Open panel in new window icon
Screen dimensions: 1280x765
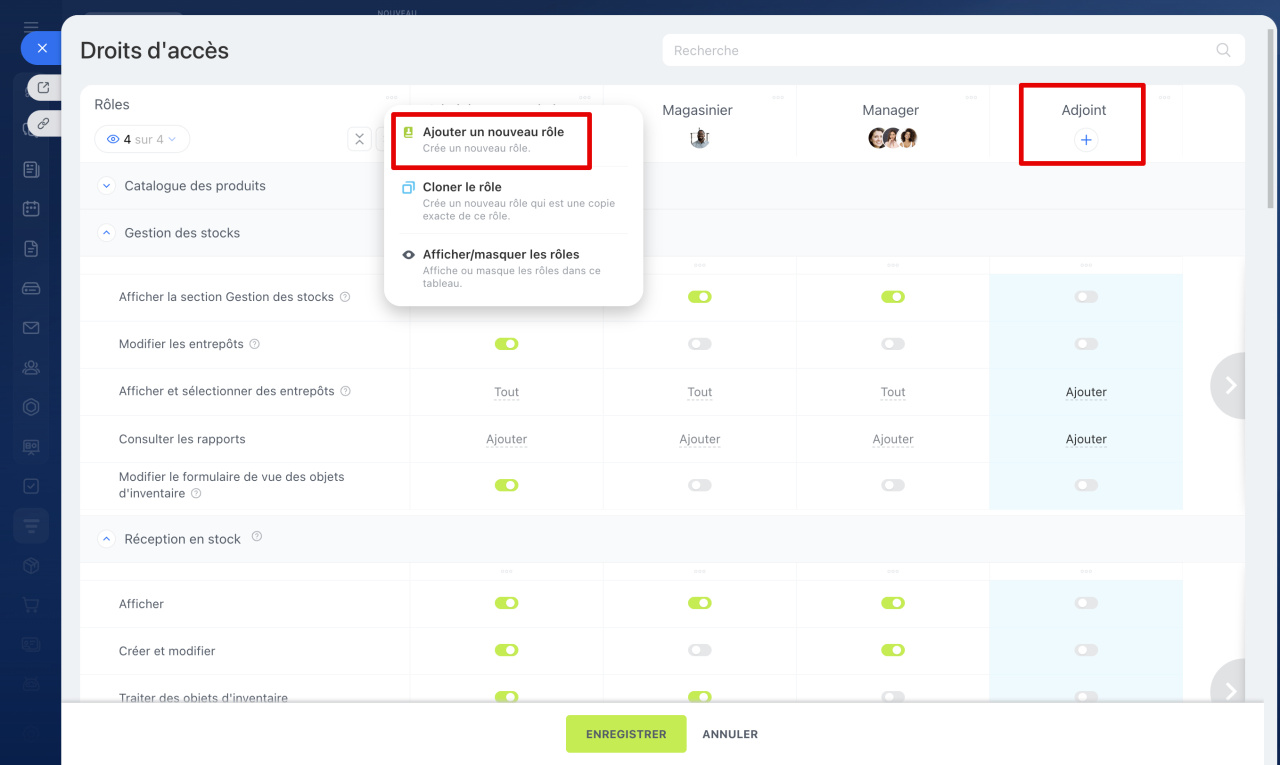pyautogui.click(x=43, y=88)
